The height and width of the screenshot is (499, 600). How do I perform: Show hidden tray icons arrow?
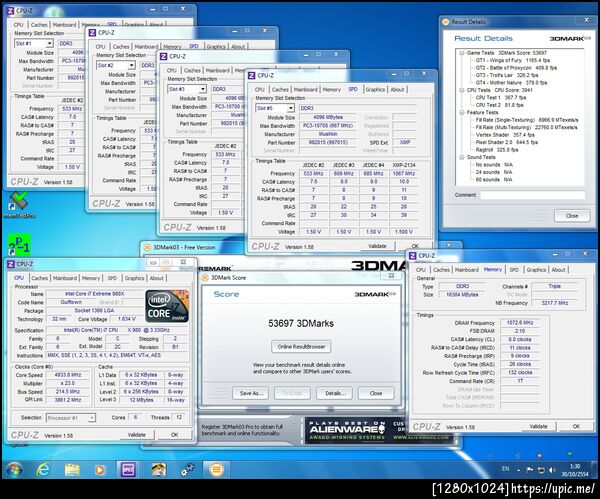click(518, 470)
